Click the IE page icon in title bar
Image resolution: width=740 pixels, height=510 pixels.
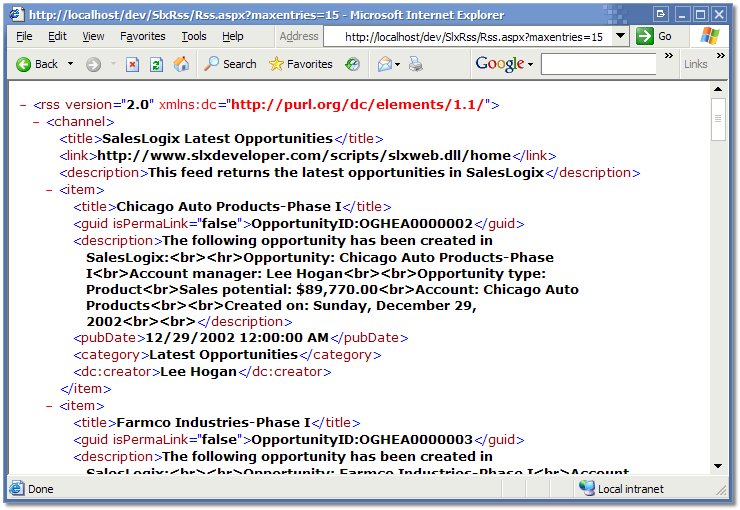[17, 14]
